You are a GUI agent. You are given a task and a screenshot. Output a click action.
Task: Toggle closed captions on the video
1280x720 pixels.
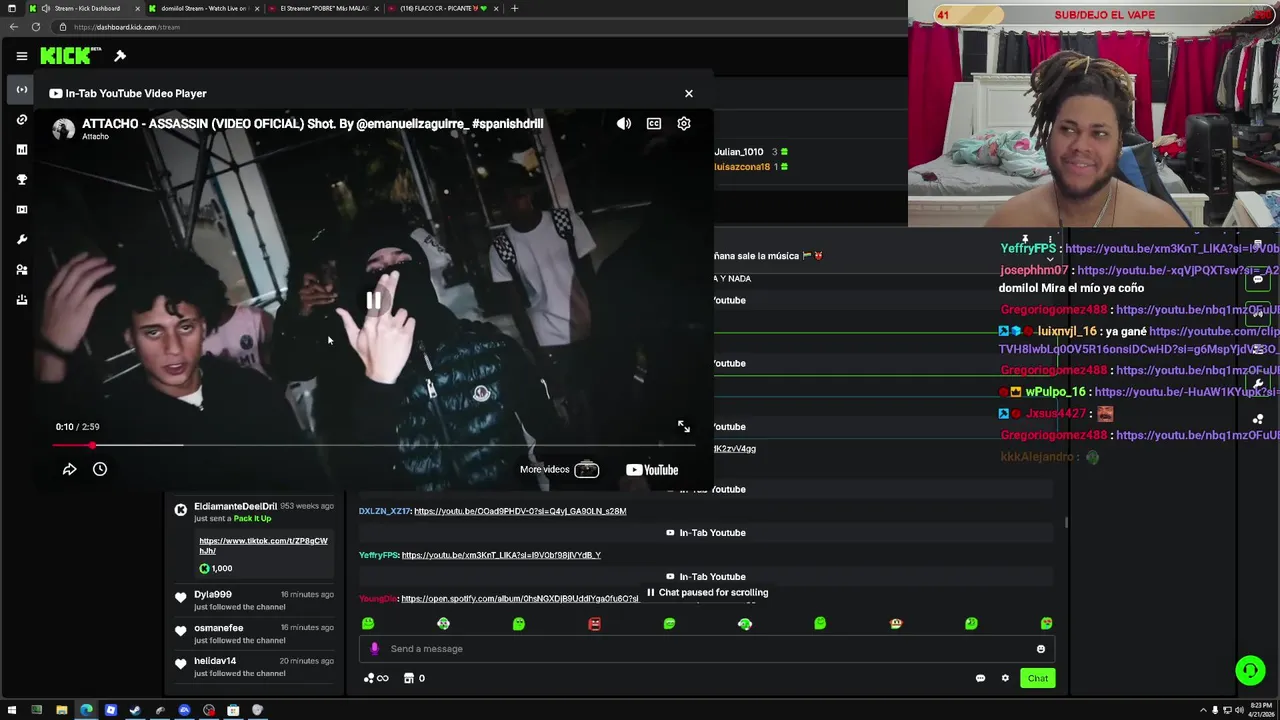tap(654, 124)
